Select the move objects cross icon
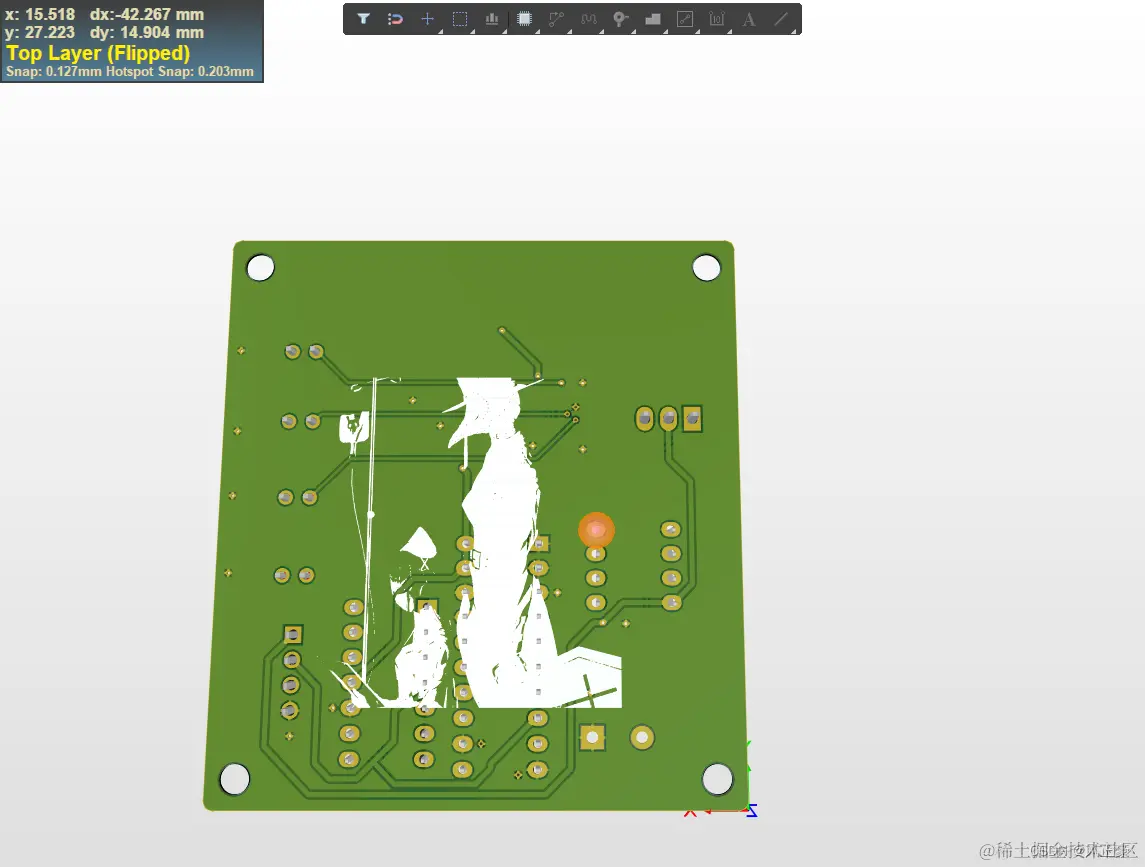Image resolution: width=1145 pixels, height=867 pixels. click(x=428, y=19)
